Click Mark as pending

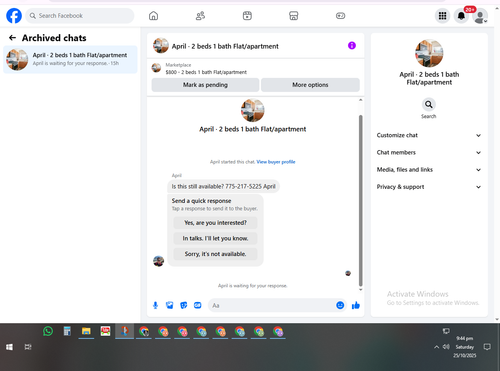(205, 85)
